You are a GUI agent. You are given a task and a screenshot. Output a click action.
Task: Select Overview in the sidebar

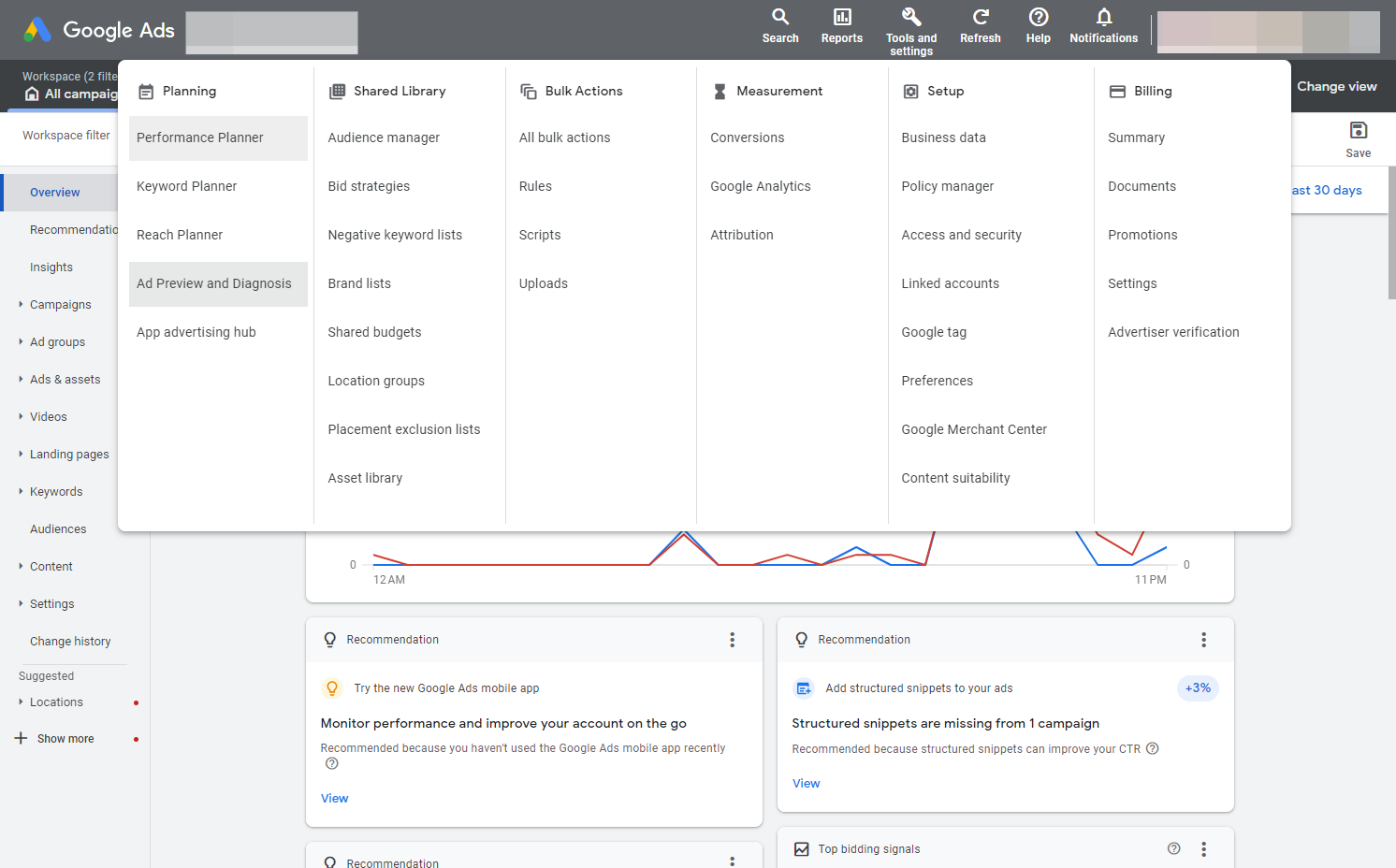pyautogui.click(x=54, y=192)
